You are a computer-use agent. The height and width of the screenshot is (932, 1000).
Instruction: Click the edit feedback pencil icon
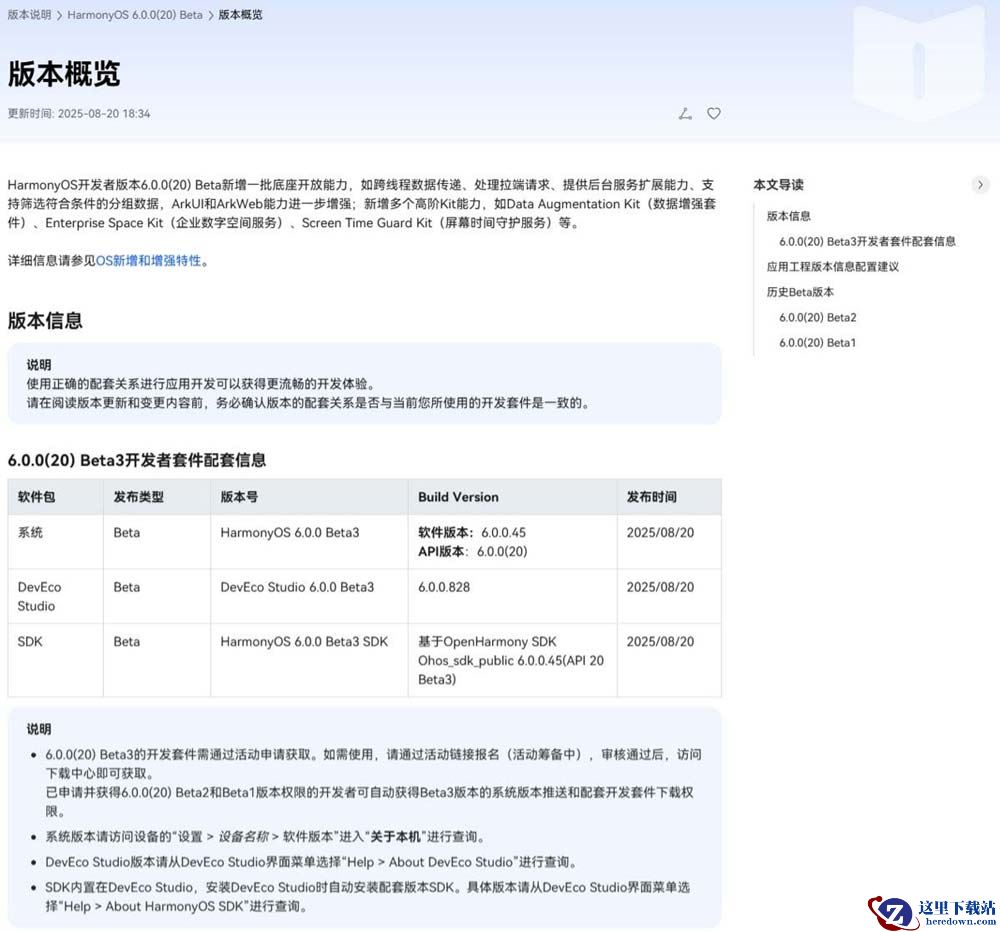point(685,114)
